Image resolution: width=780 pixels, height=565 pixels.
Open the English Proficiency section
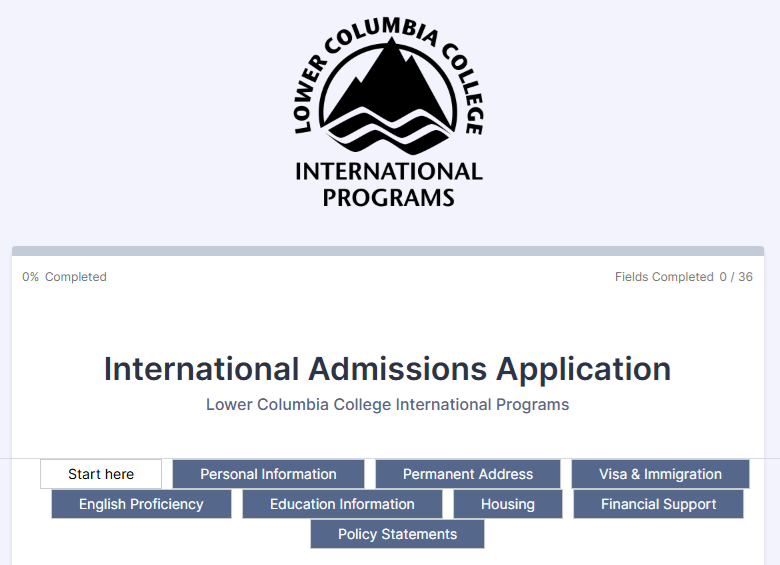(x=141, y=504)
